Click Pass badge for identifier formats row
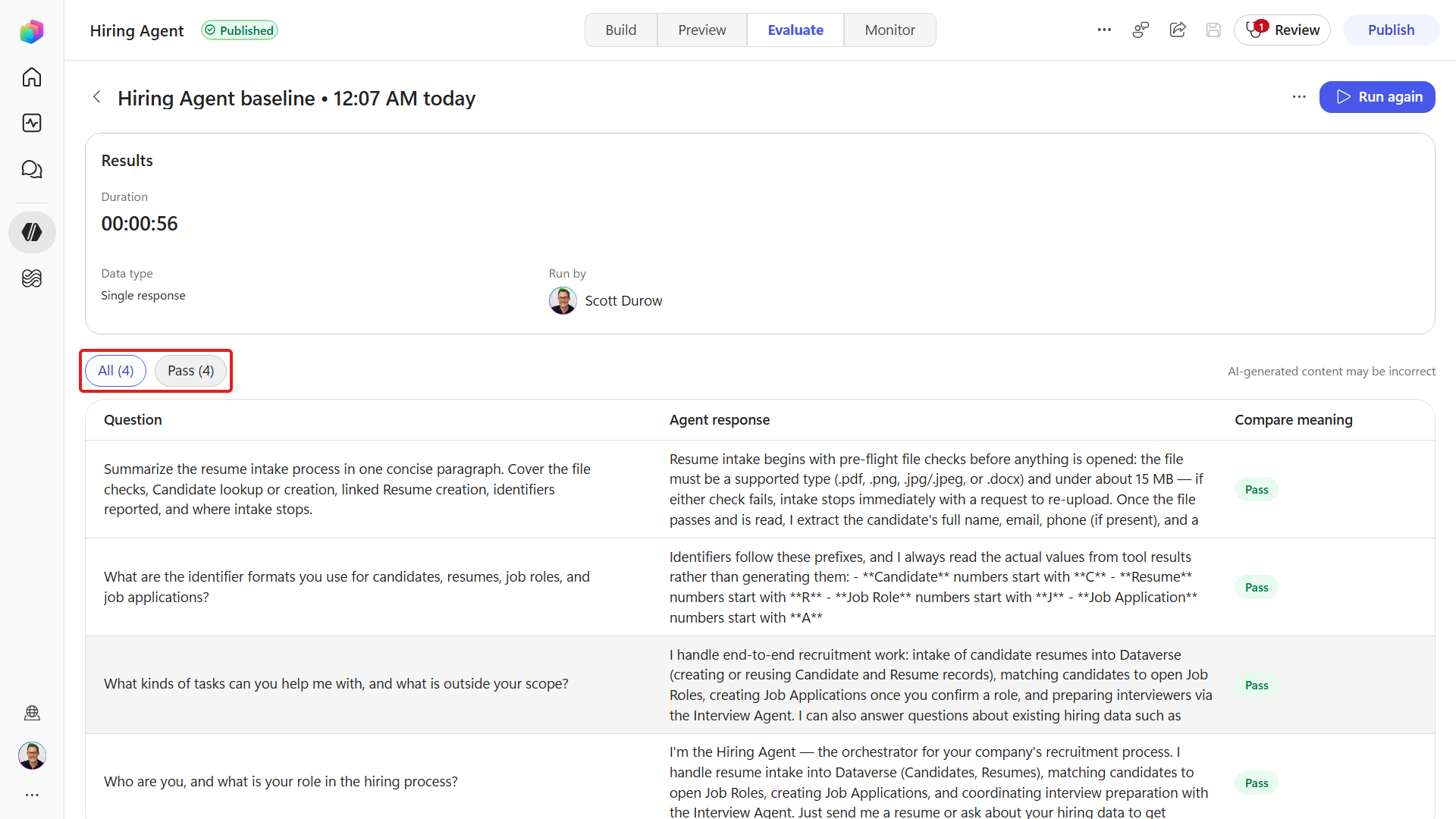Image resolution: width=1456 pixels, height=819 pixels. pyautogui.click(x=1256, y=588)
